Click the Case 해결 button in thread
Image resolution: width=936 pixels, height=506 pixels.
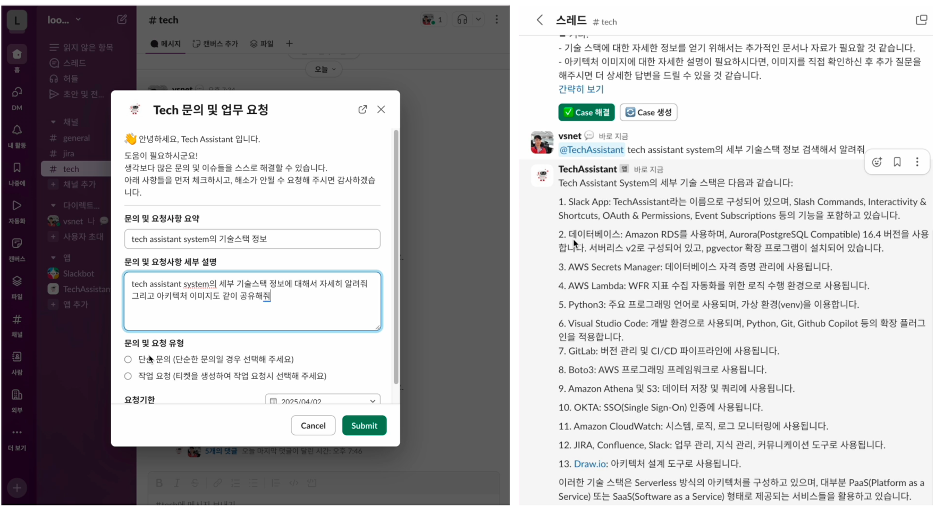[x=586, y=112]
